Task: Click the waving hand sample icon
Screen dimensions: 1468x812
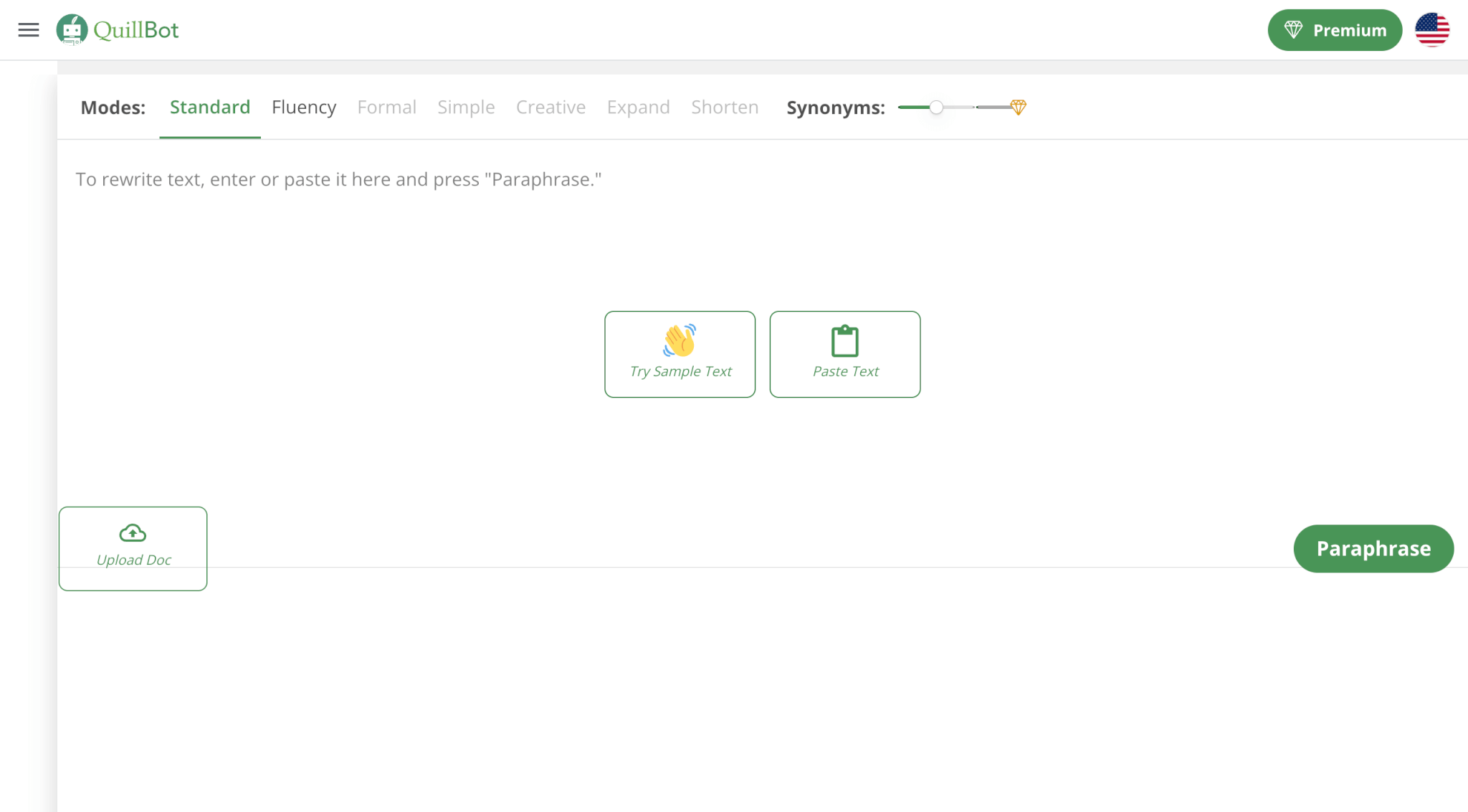Action: [x=680, y=340]
